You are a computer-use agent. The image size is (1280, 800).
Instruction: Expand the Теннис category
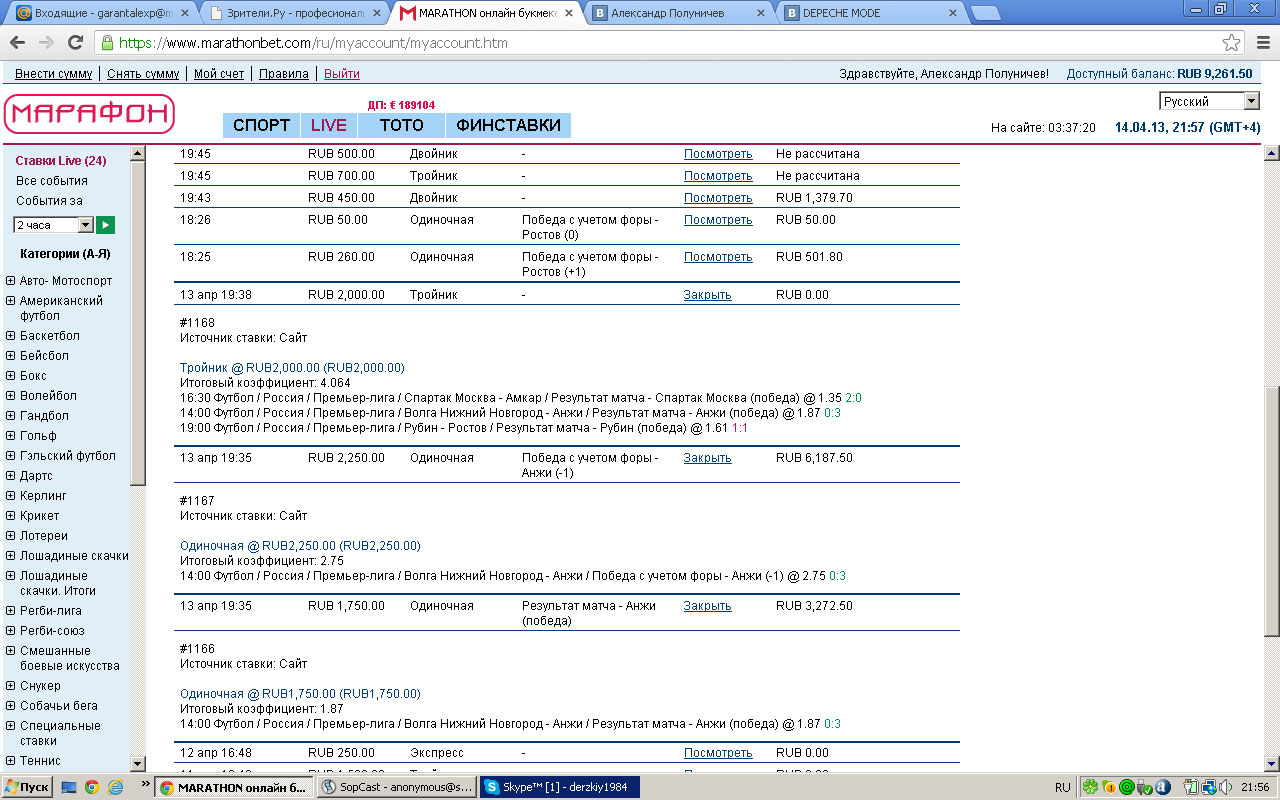(x=10, y=761)
